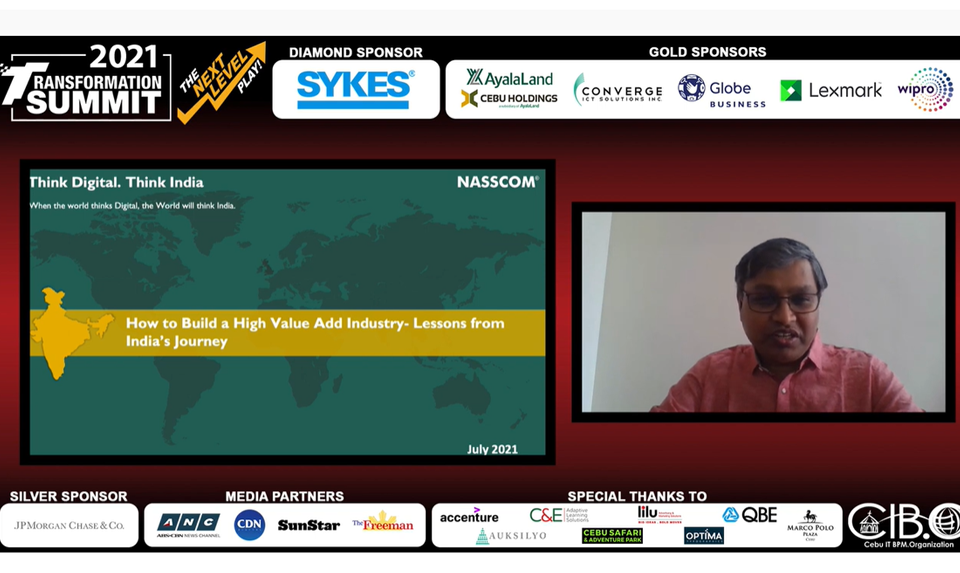The width and height of the screenshot is (960, 573).
Task: Click the Lilu logo
Action: [659, 514]
